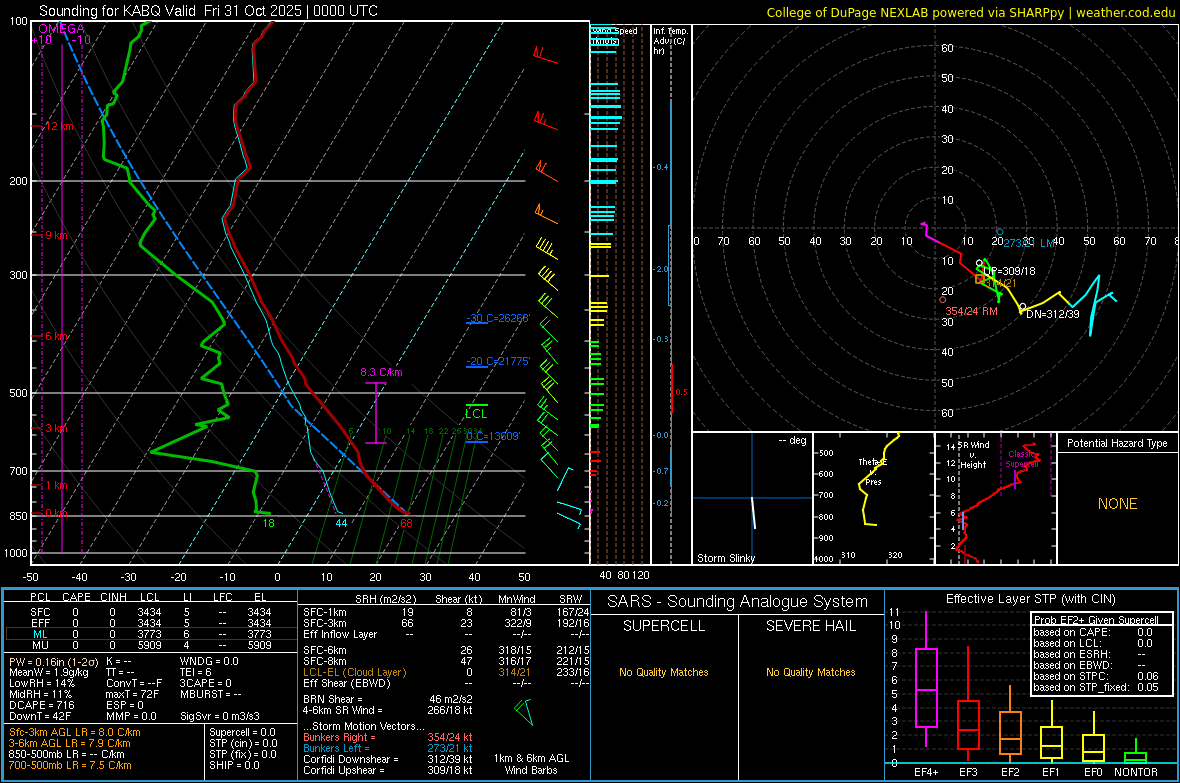Click 'No Quality Matches' under SEVERE HAIL
The height and width of the screenshot is (783, 1180).
[x=810, y=672]
